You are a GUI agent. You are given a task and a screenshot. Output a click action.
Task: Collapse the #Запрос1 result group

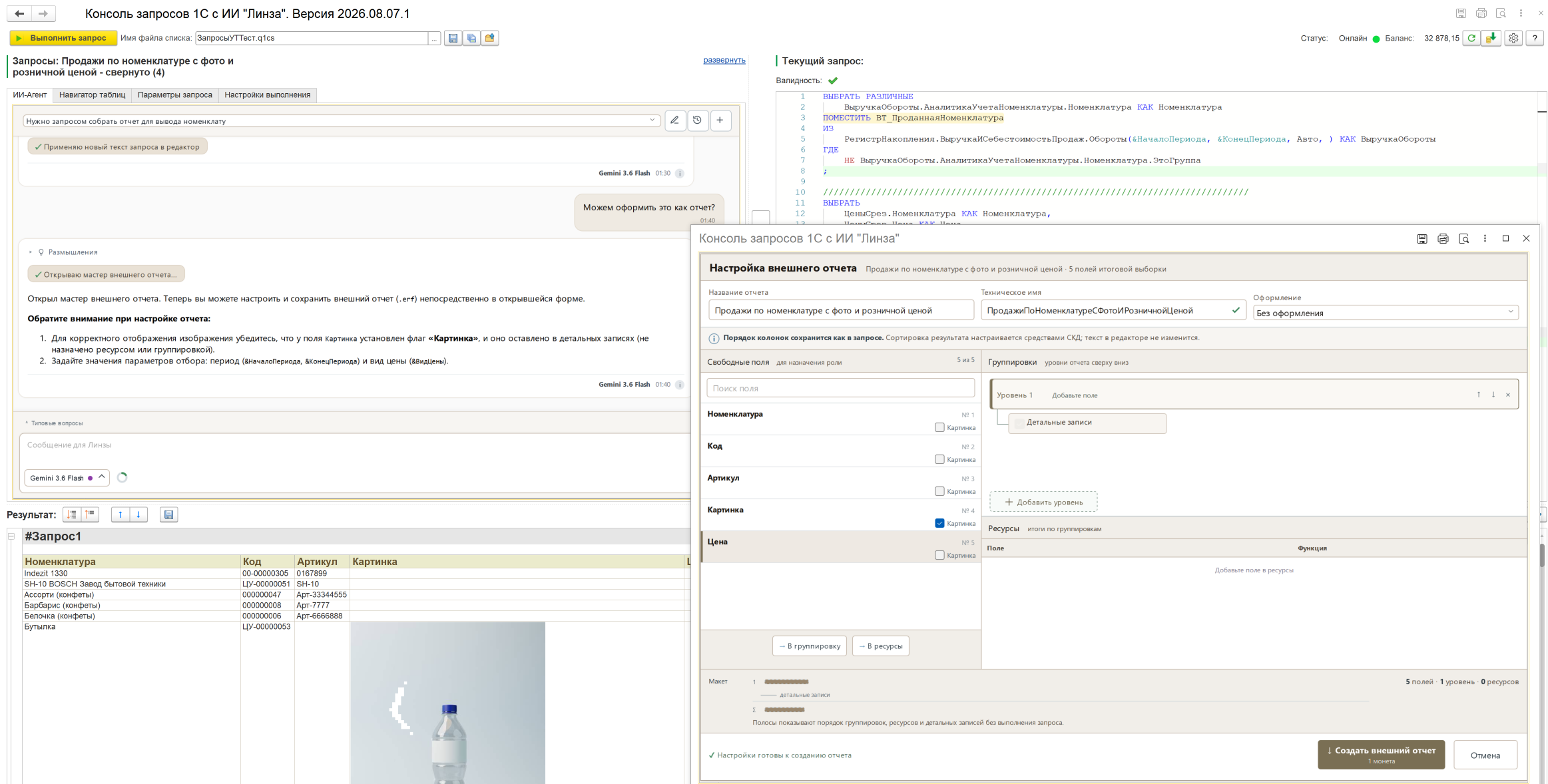(11, 536)
